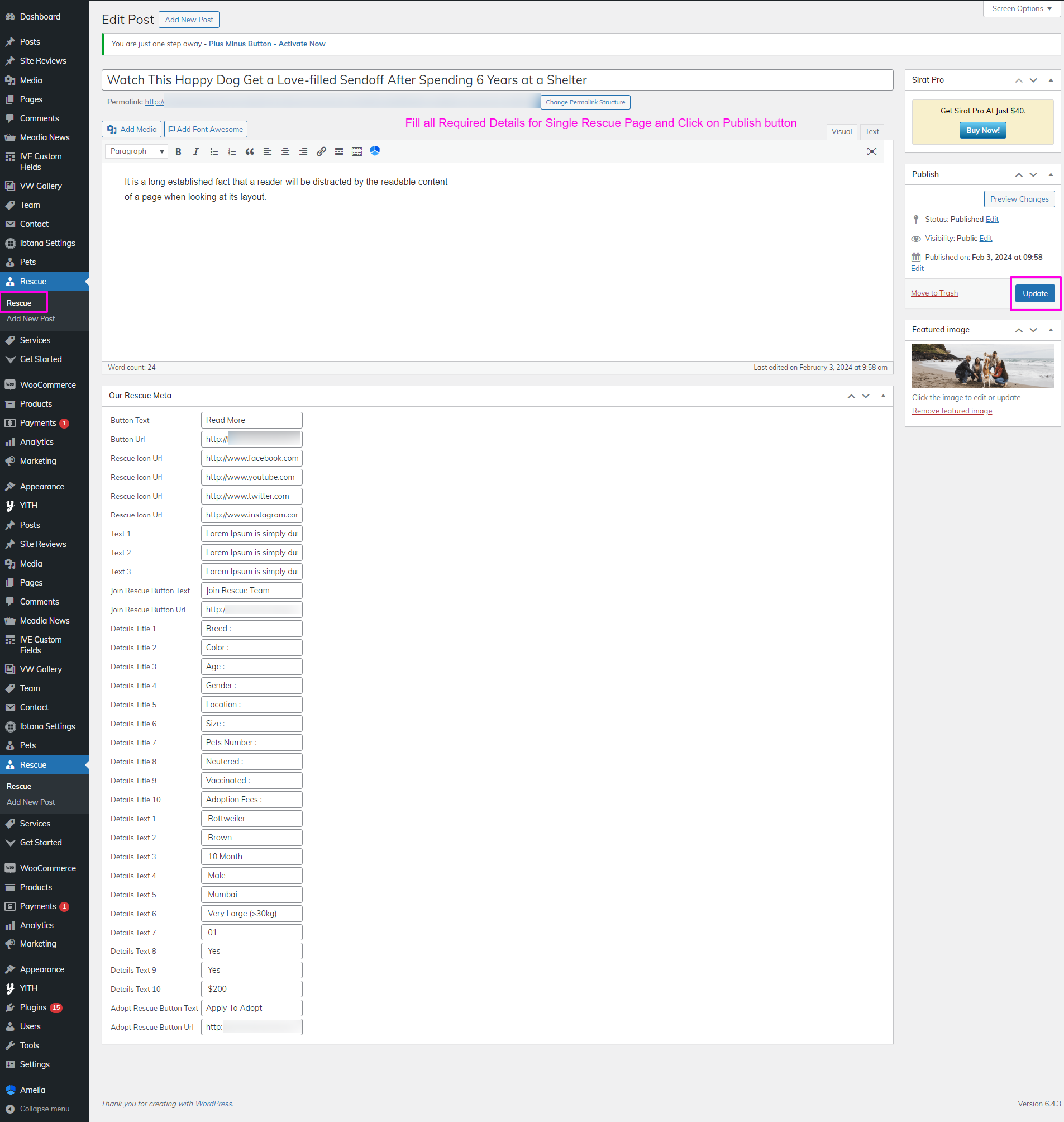Toggle bold formatting in the editor toolbar
This screenshot has width=1064, height=1122.
pyautogui.click(x=178, y=151)
